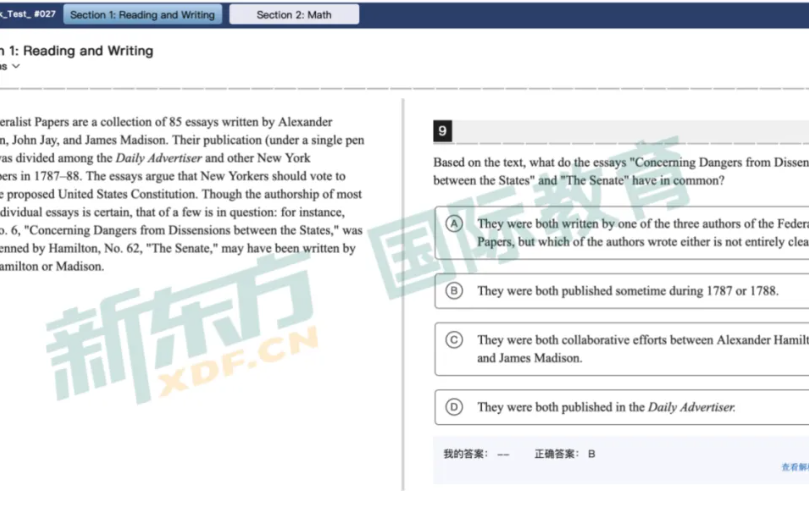Click the Reading and Writing section heading
The height and width of the screenshot is (507, 809).
click(x=80, y=51)
